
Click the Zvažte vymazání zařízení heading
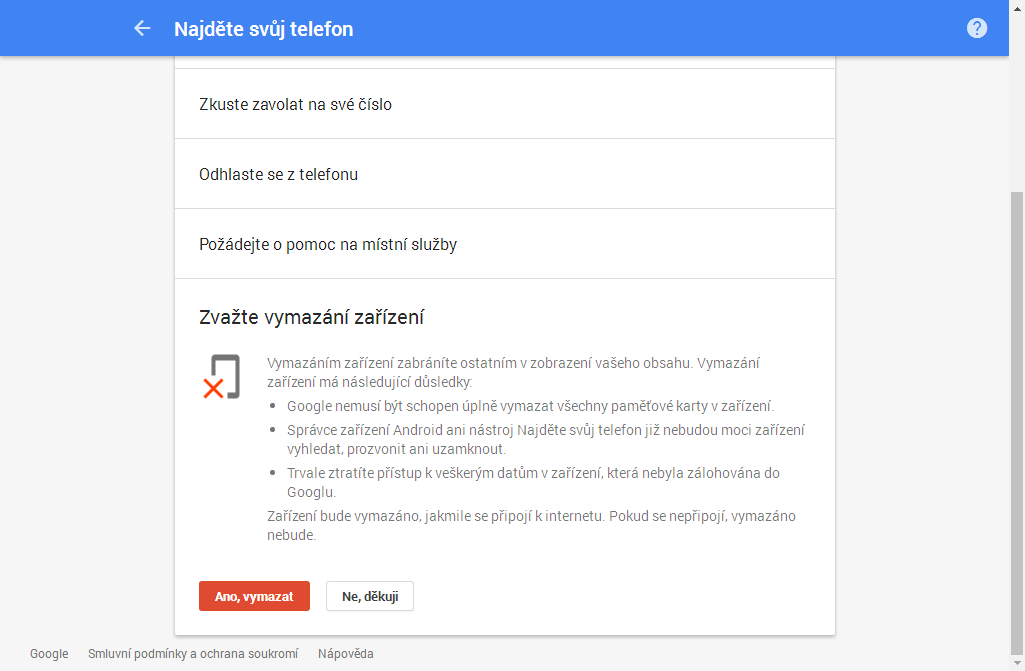pos(311,317)
